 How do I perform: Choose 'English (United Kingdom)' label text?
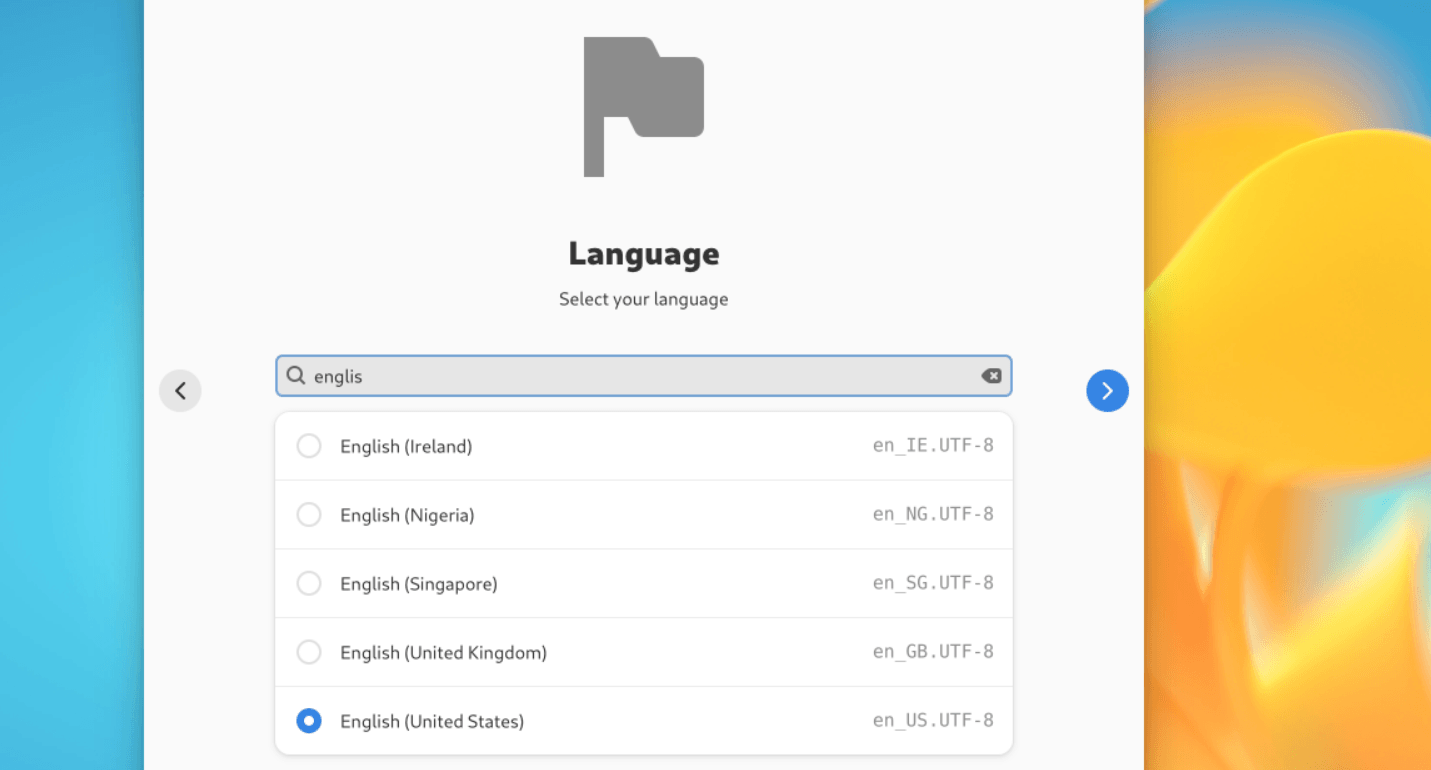click(443, 653)
